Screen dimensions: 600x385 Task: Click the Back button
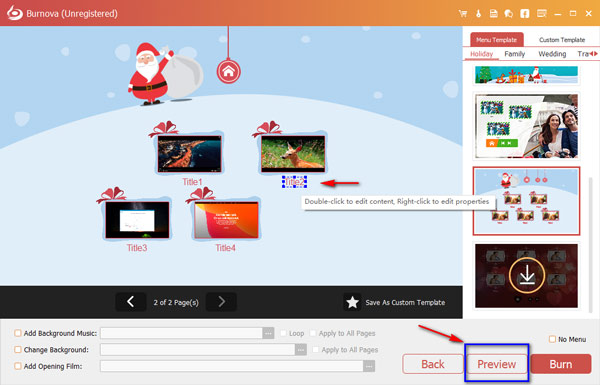[x=433, y=364]
